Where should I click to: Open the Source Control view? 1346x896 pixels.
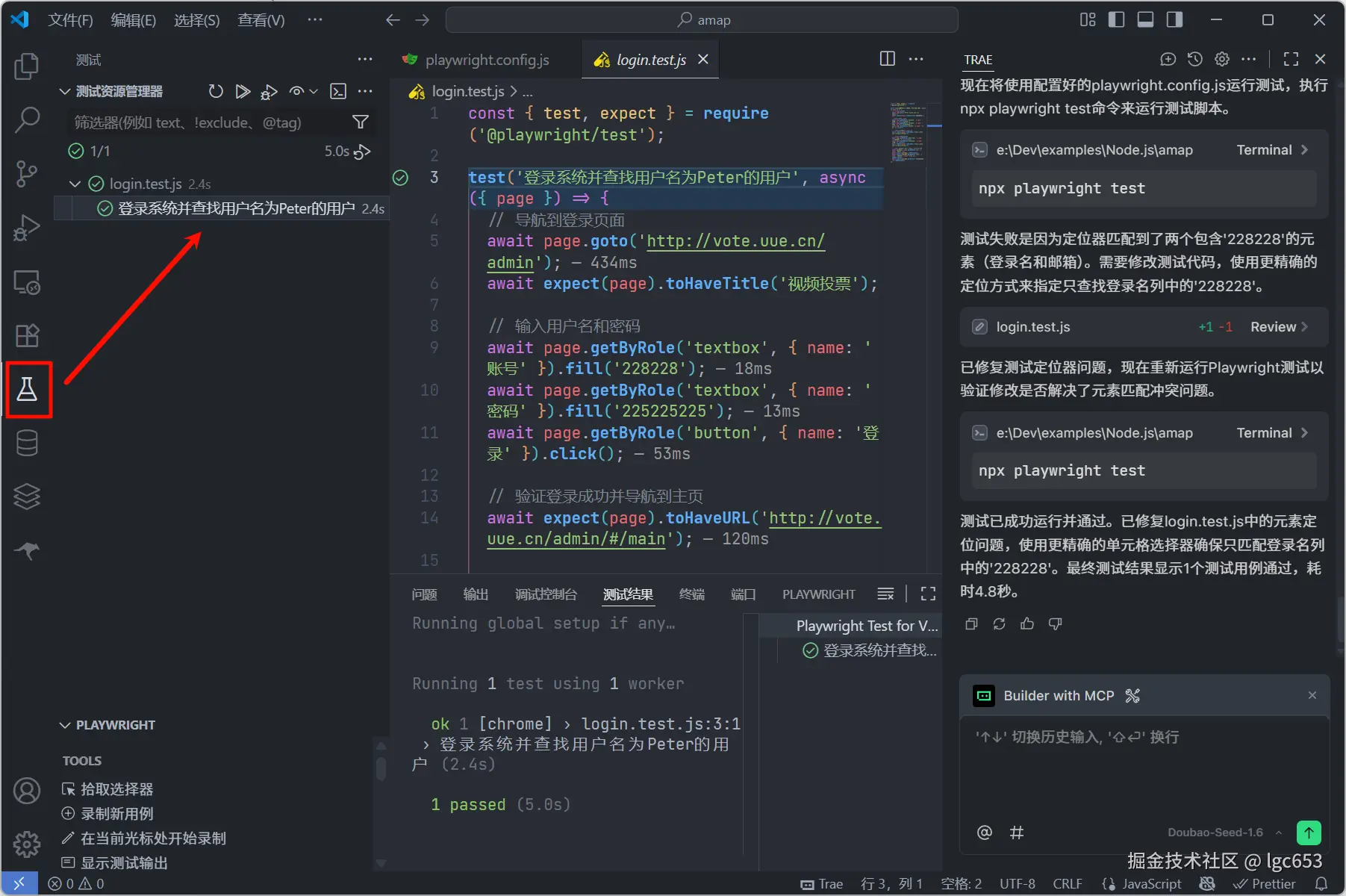27,174
